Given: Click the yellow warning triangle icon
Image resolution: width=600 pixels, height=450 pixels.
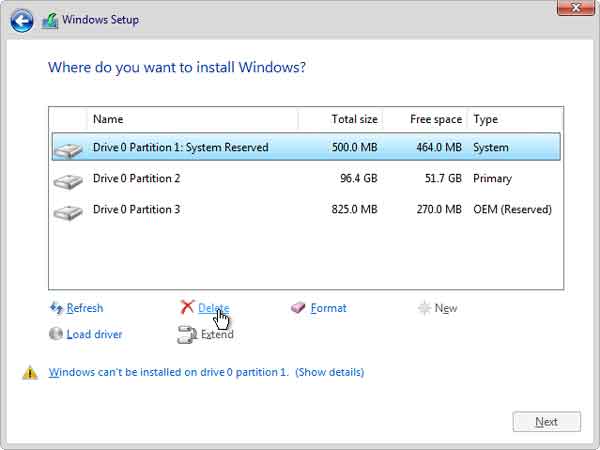Looking at the screenshot, I should (x=30, y=373).
